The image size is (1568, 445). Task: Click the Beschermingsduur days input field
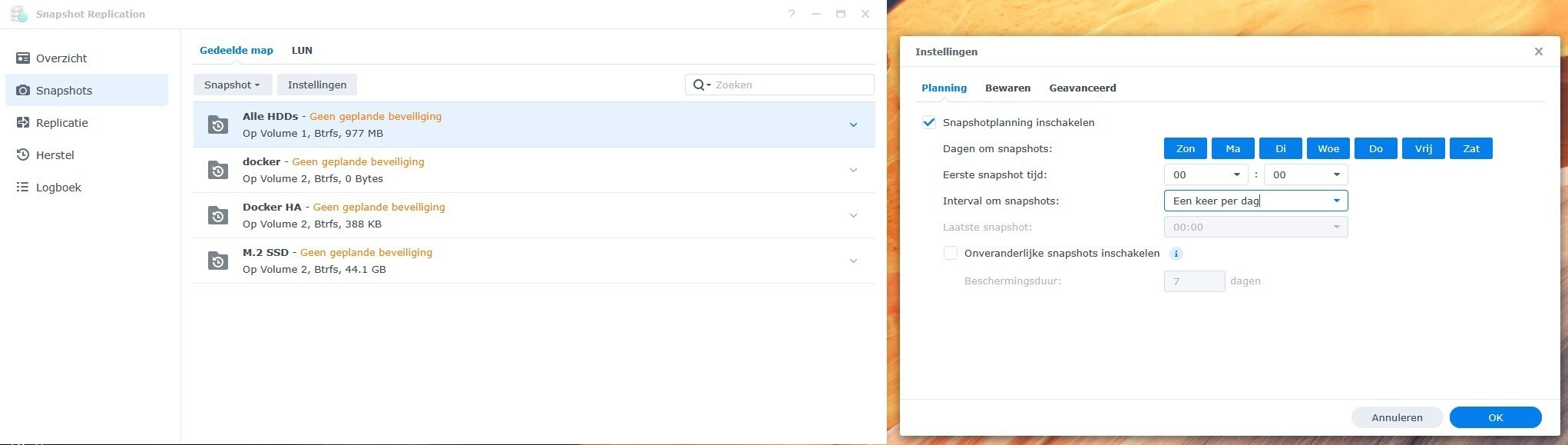pos(1194,281)
